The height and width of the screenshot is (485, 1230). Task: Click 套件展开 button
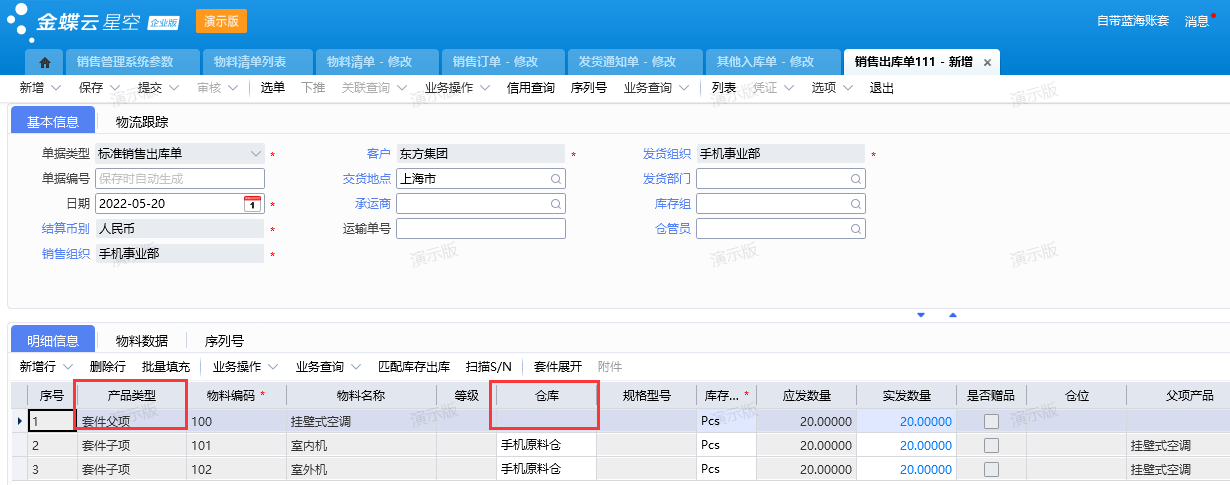click(557, 366)
